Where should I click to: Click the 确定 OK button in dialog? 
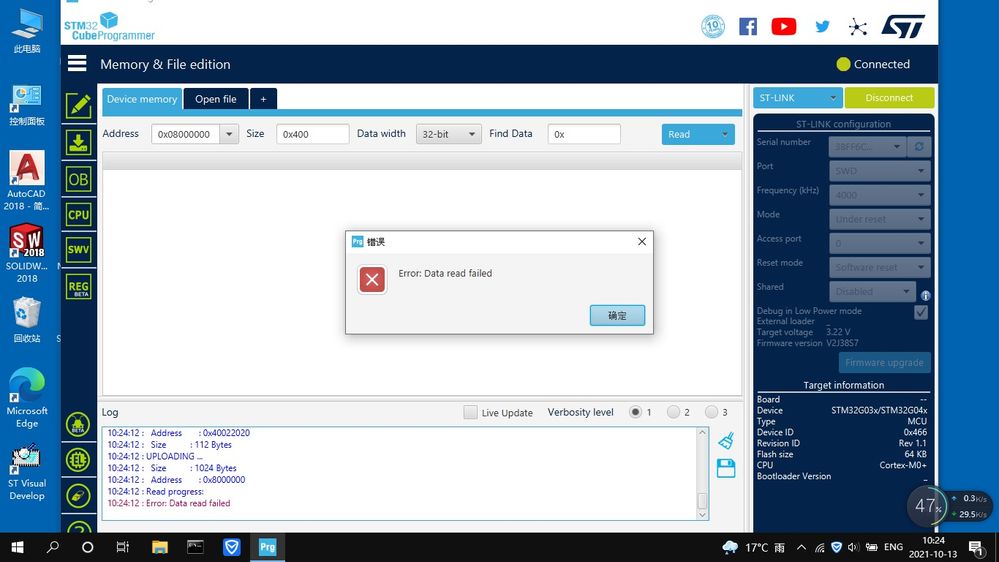tap(617, 315)
